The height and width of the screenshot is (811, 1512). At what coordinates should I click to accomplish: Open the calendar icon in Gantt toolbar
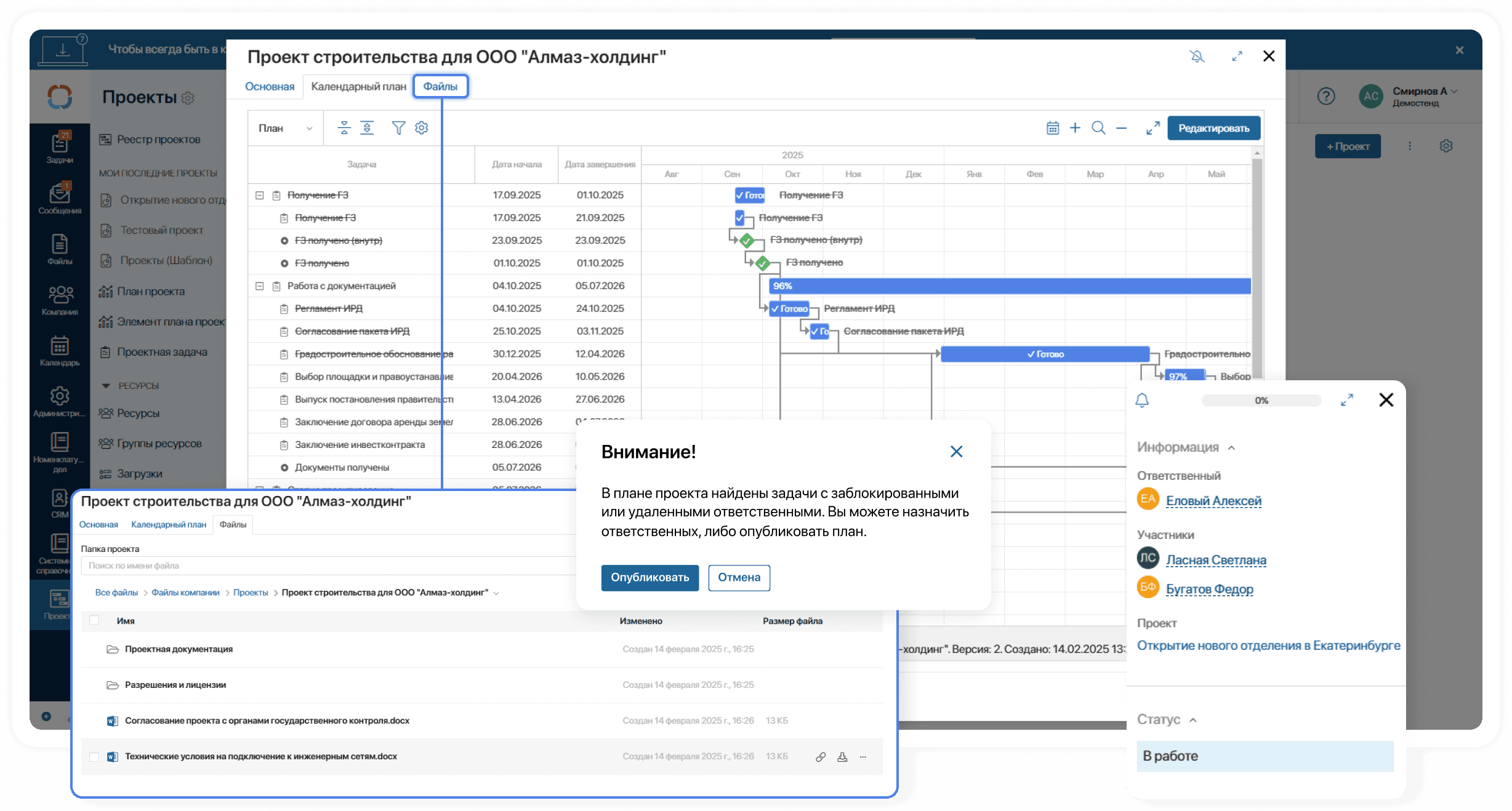pyautogui.click(x=1053, y=128)
